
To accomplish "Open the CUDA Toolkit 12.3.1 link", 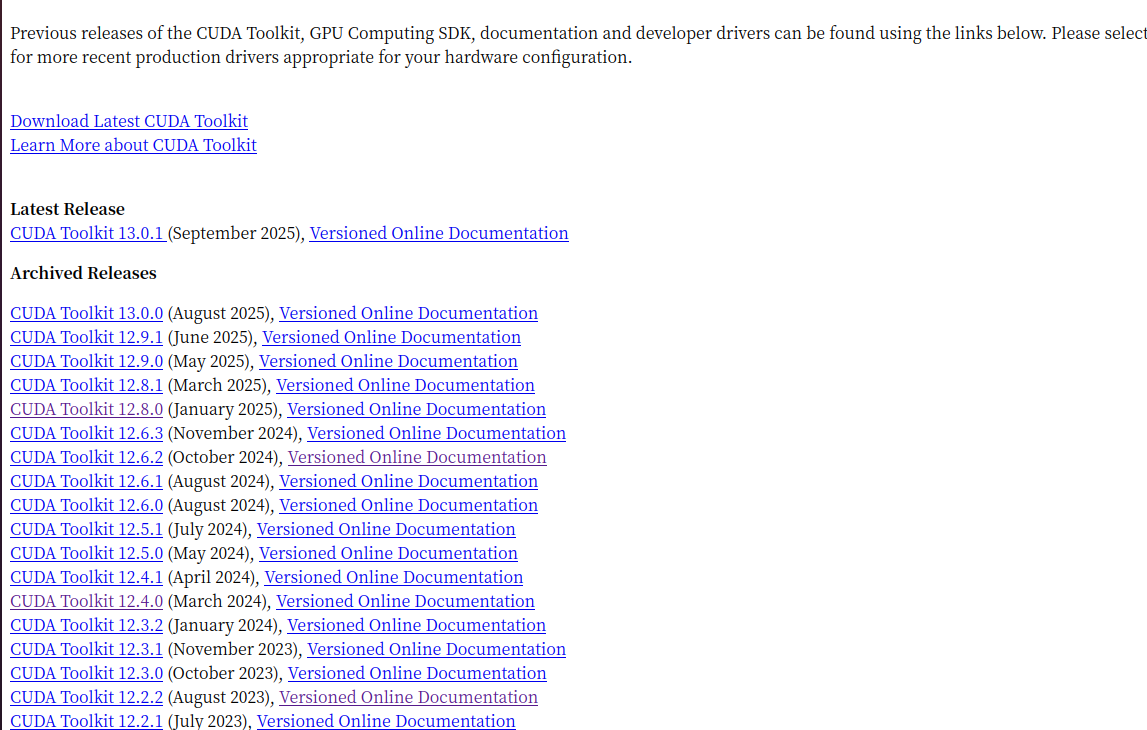I will pyautogui.click(x=86, y=650).
